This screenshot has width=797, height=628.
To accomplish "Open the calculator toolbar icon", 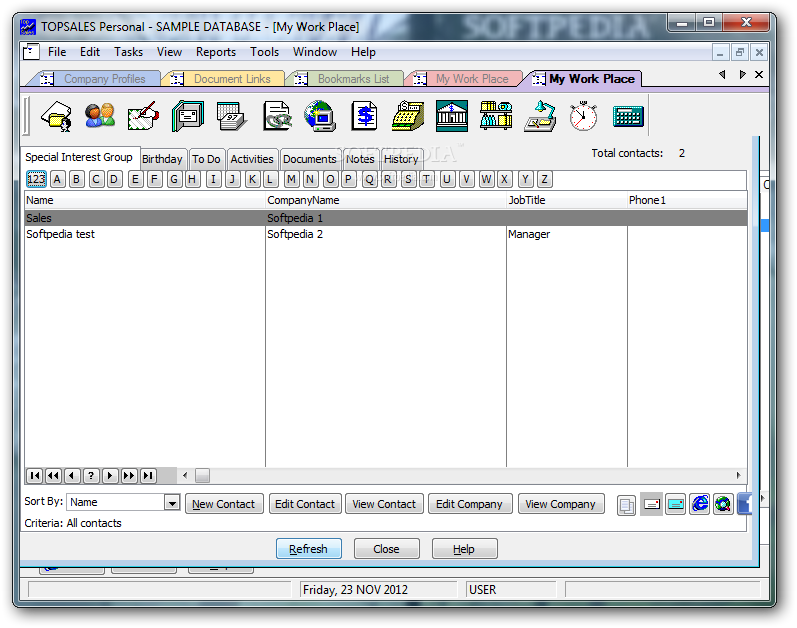I will point(628,116).
